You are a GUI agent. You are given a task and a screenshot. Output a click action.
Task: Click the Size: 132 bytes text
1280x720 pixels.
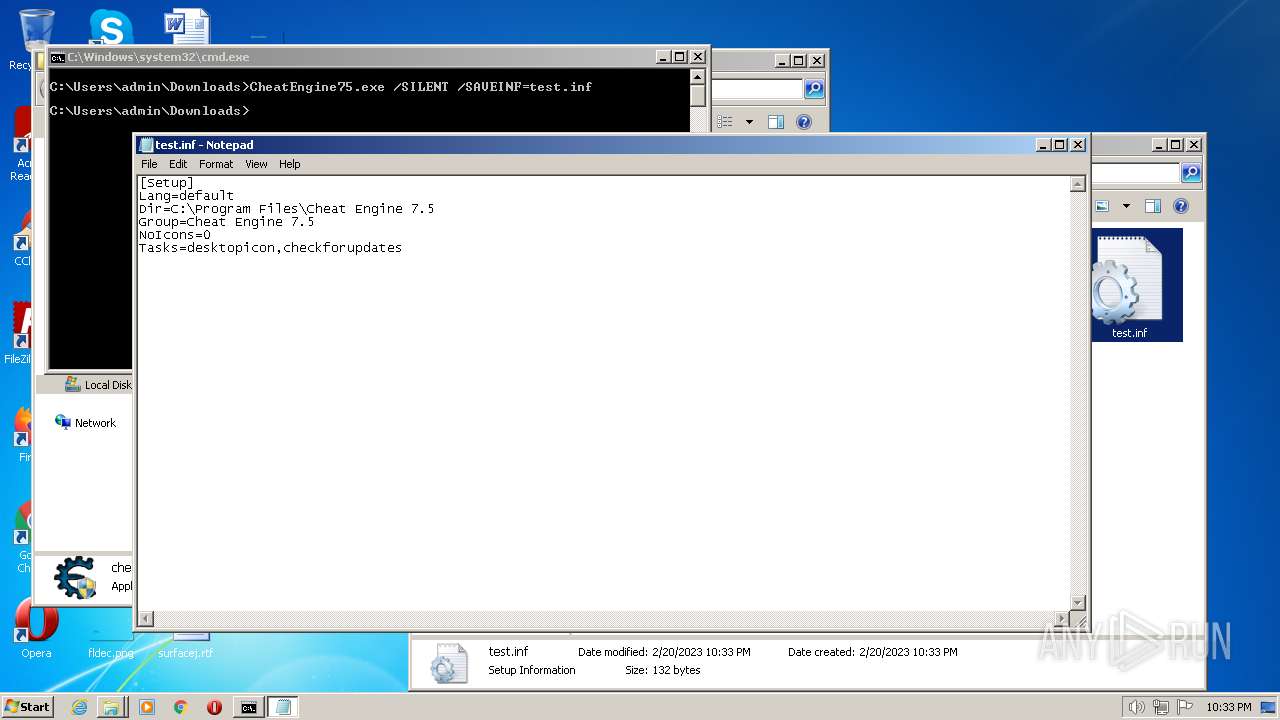click(x=662, y=670)
